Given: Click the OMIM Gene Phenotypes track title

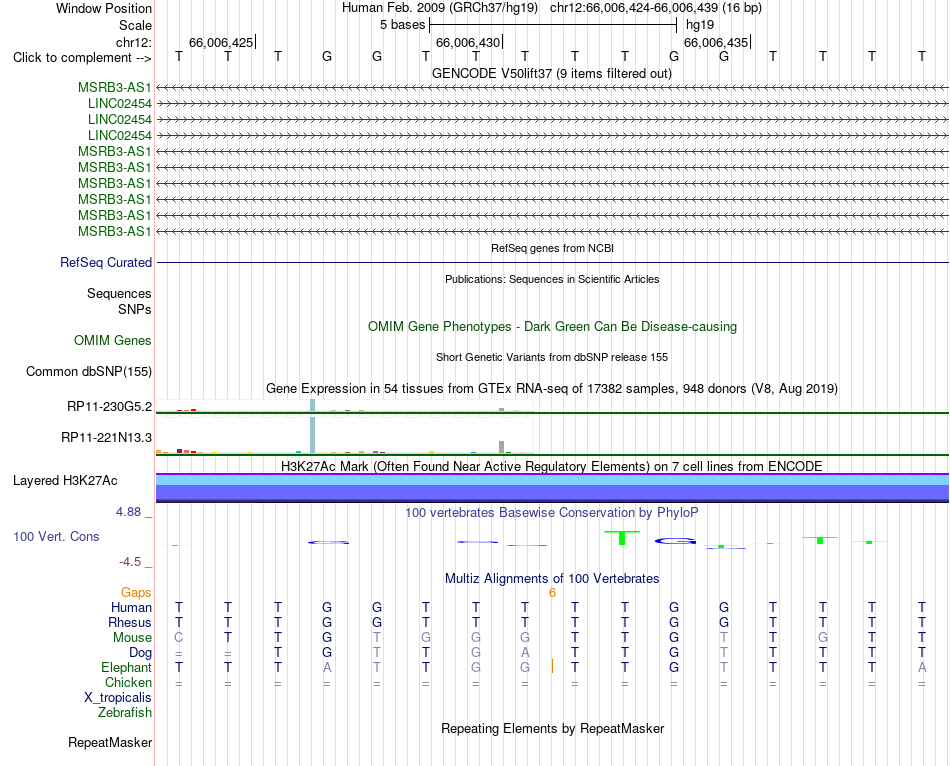Looking at the screenshot, I should point(552,327).
